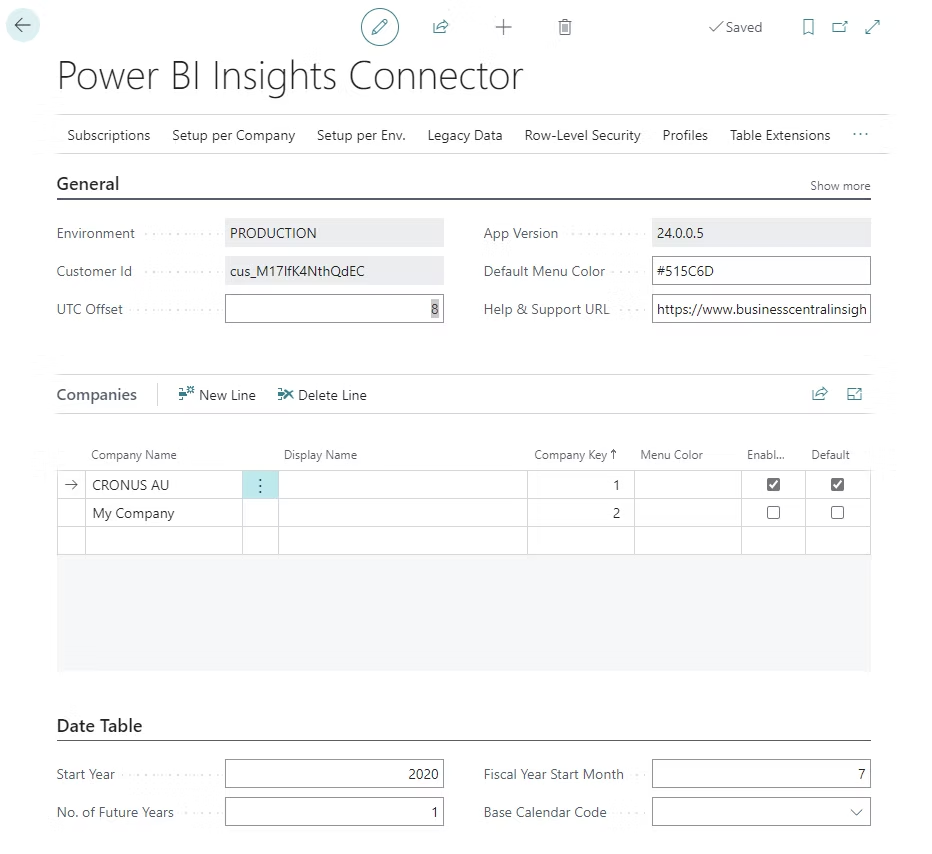Viewport: 932px width, 854px height.
Task: Open the Base Calendar Code dropdown
Action: pos(857,812)
